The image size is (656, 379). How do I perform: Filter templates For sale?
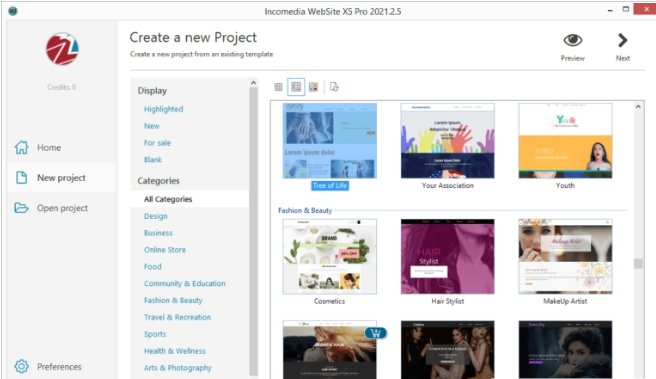click(157, 143)
